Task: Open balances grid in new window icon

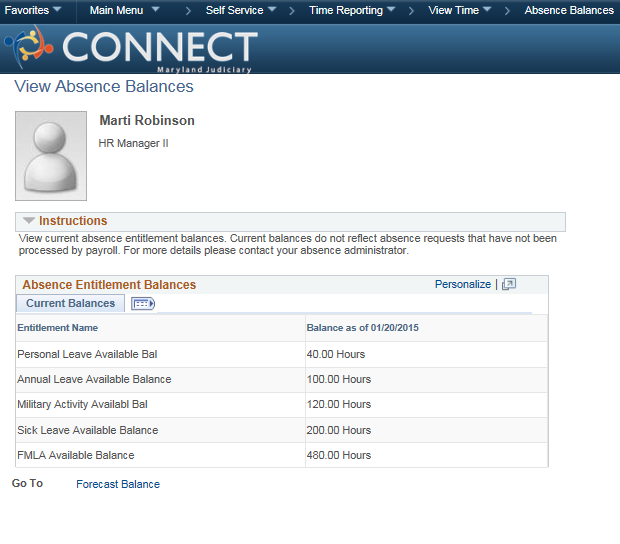Action: click(508, 285)
